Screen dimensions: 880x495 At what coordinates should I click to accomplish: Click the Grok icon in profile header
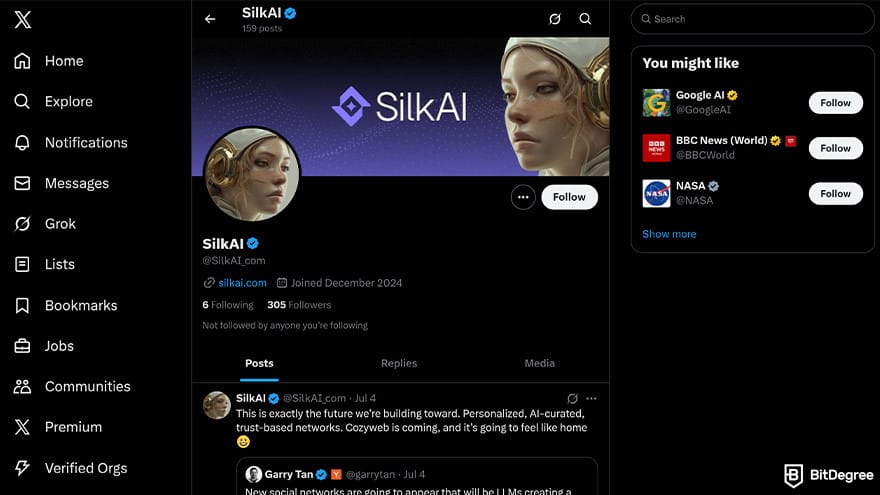click(x=554, y=19)
